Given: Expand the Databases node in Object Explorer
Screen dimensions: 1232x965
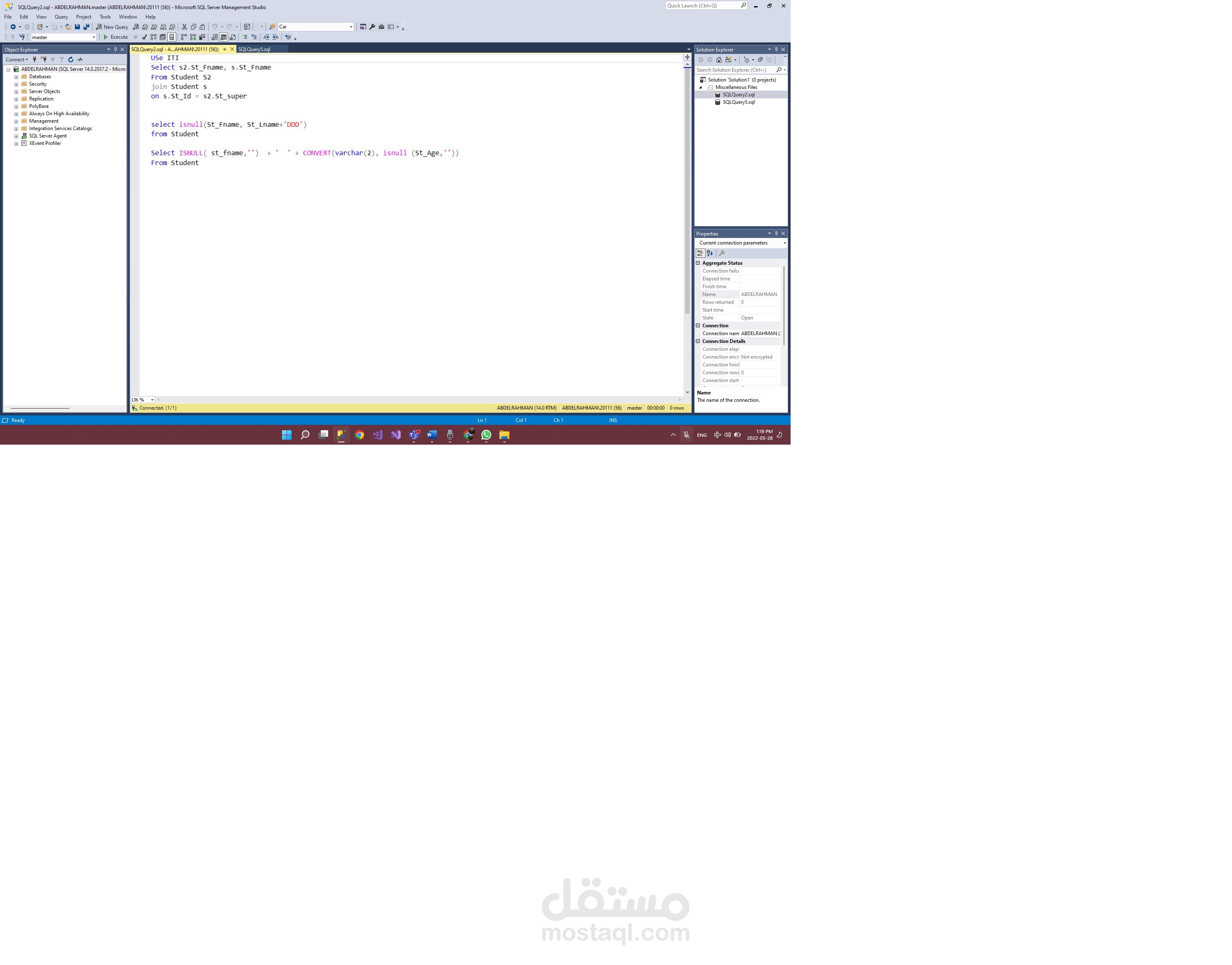Looking at the screenshot, I should pyautogui.click(x=16, y=76).
